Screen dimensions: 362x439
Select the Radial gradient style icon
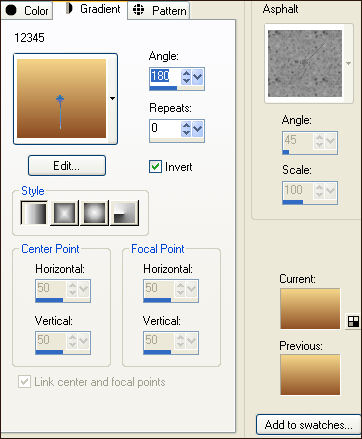(x=124, y=213)
